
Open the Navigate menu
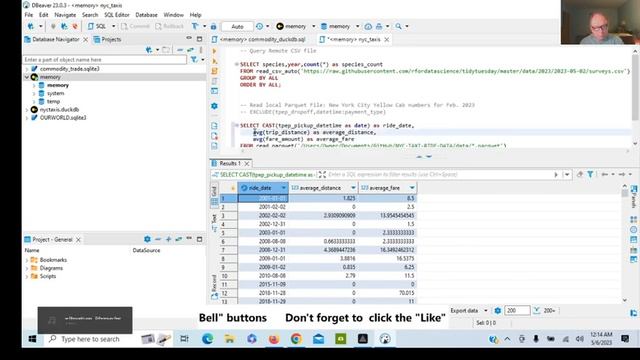click(x=65, y=15)
